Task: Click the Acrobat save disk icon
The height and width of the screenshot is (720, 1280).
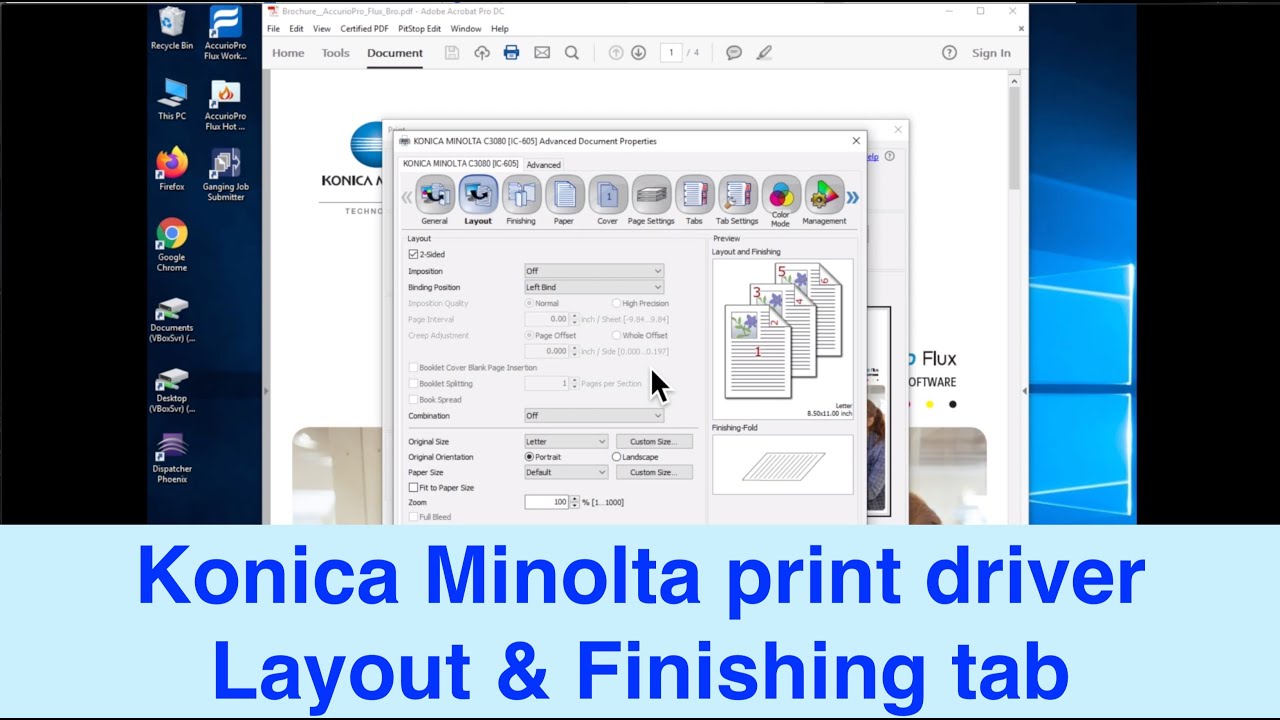Action: tap(452, 53)
